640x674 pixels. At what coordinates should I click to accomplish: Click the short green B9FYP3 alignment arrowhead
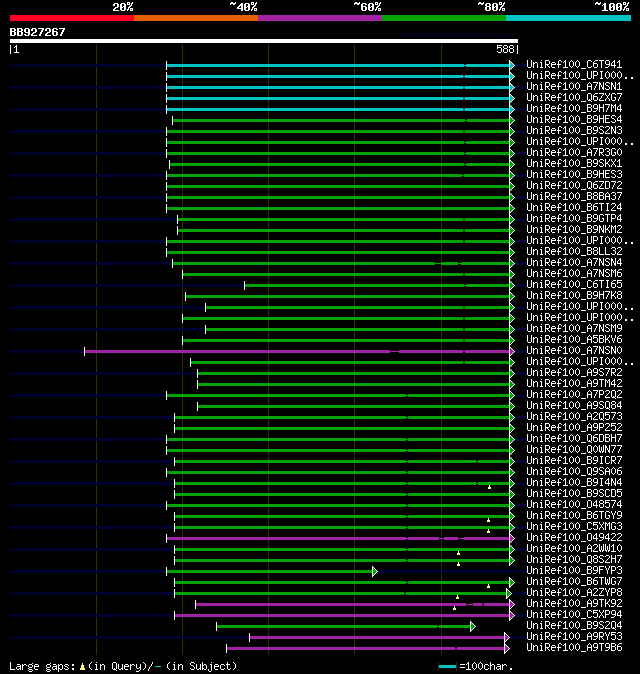click(x=375, y=572)
